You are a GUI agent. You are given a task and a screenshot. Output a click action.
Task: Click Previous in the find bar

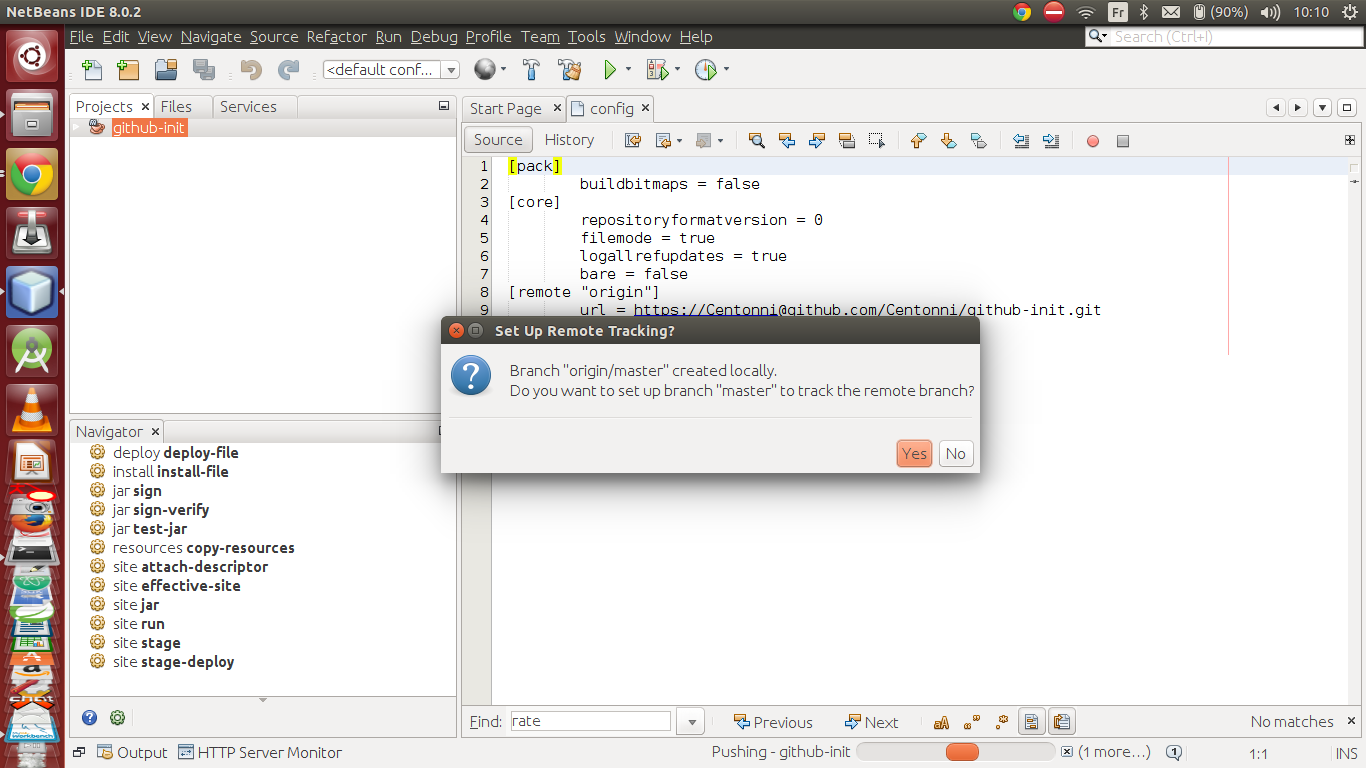pos(772,722)
